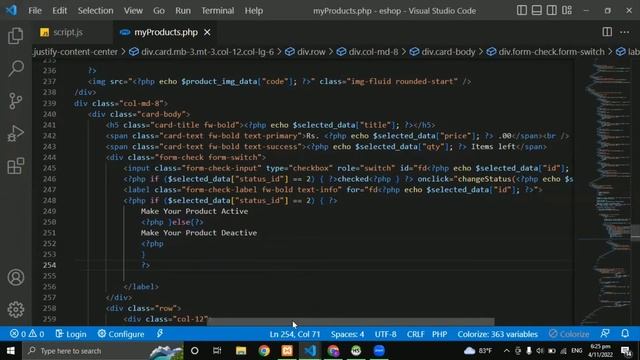Click "Make Your Product Active" text
640x360 pixels.
(194, 211)
